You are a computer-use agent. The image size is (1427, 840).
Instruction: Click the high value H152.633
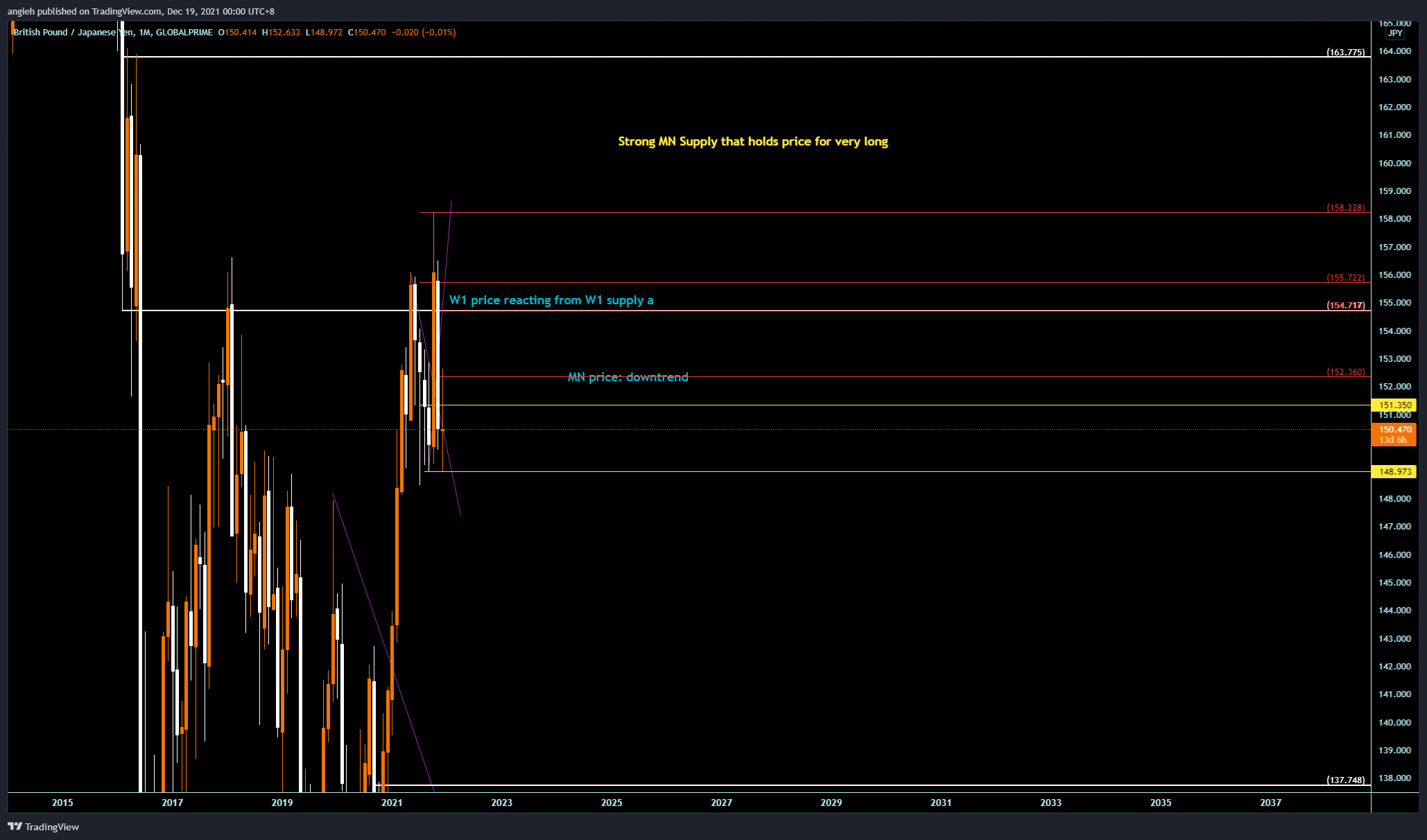pyautogui.click(x=281, y=33)
